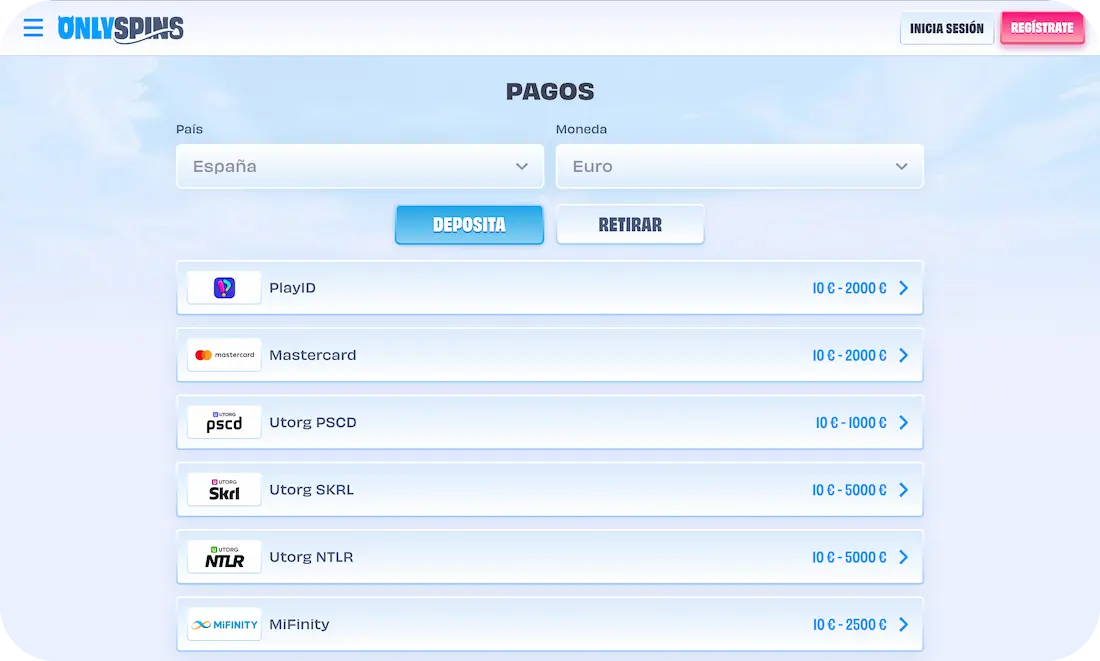1100x661 pixels.
Task: Expand Utorg SKRL row chevron
Action: 903,490
